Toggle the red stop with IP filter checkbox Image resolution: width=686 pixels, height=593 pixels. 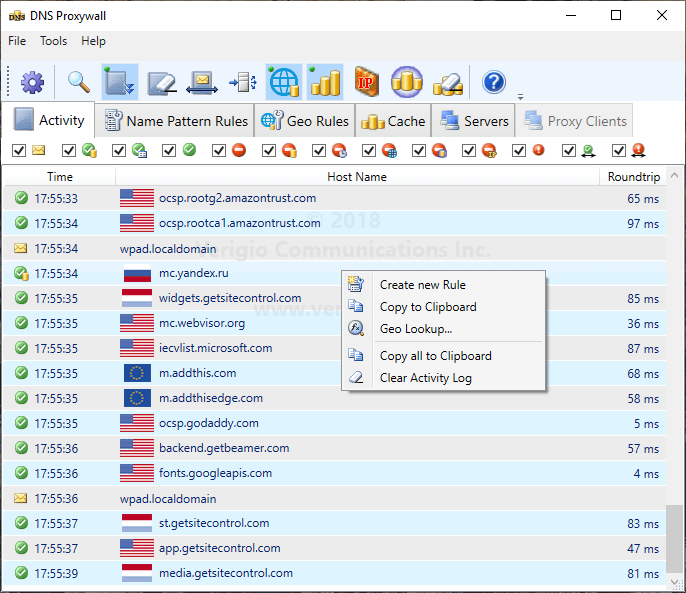(469, 151)
